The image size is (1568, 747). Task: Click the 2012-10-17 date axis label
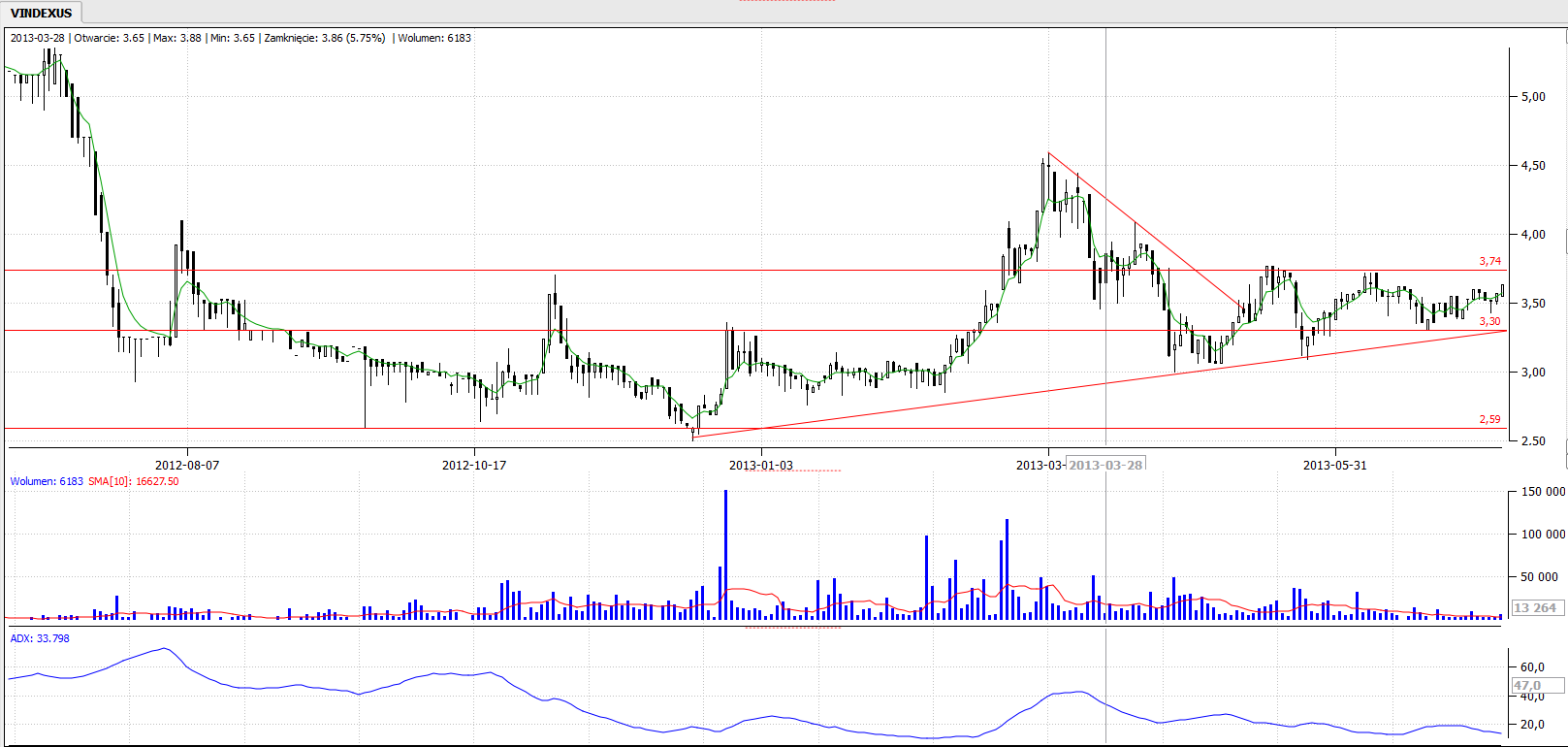[474, 465]
